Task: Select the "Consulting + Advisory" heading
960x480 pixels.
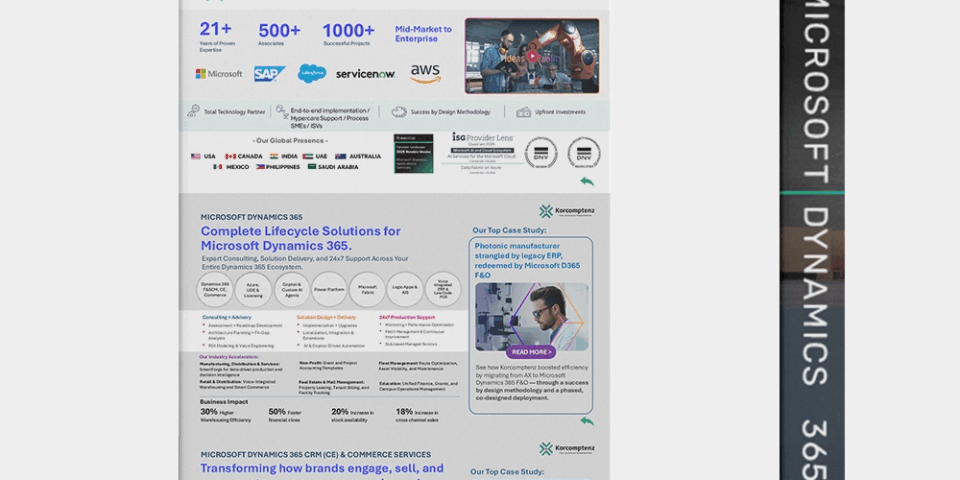Action: click(227, 317)
